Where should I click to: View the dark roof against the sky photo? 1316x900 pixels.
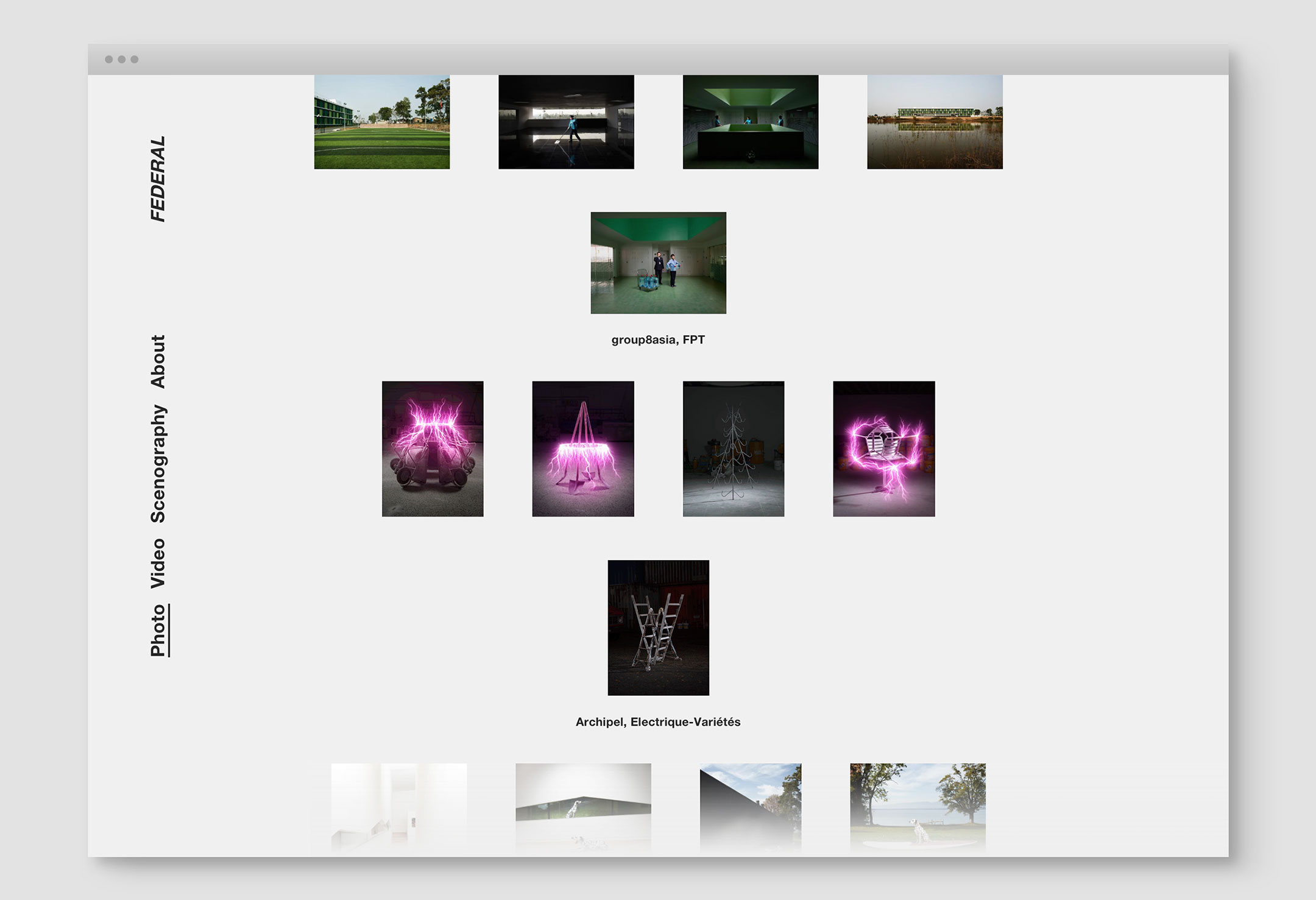coord(751,804)
